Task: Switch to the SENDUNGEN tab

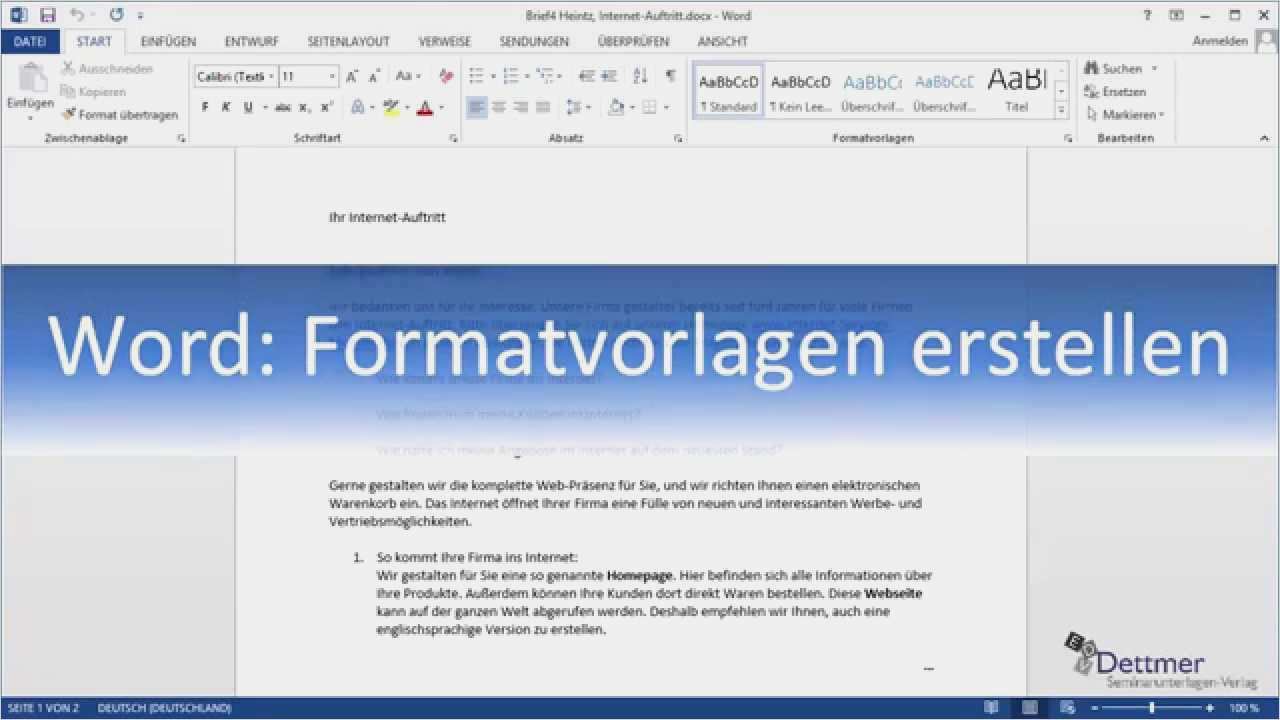Action: pos(534,42)
